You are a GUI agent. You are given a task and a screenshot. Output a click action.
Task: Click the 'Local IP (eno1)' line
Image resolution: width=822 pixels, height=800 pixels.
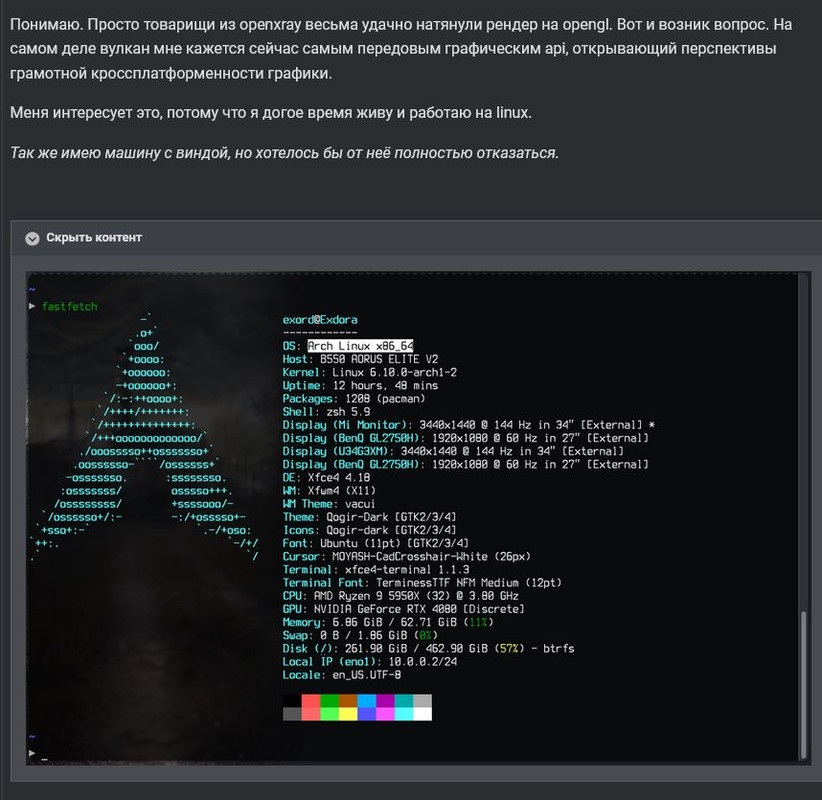pos(370,662)
